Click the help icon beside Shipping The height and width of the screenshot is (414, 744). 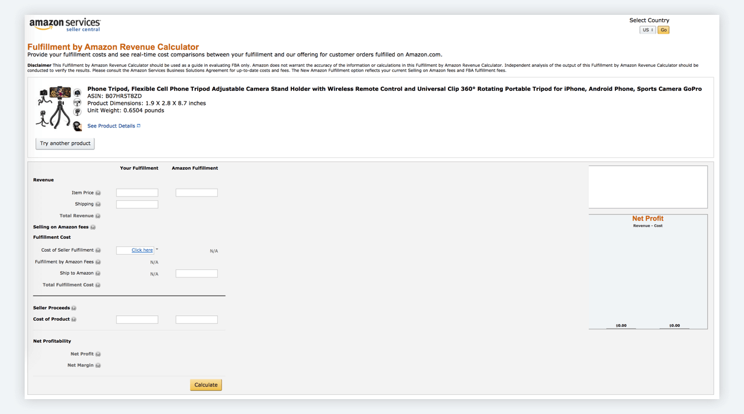pos(98,204)
